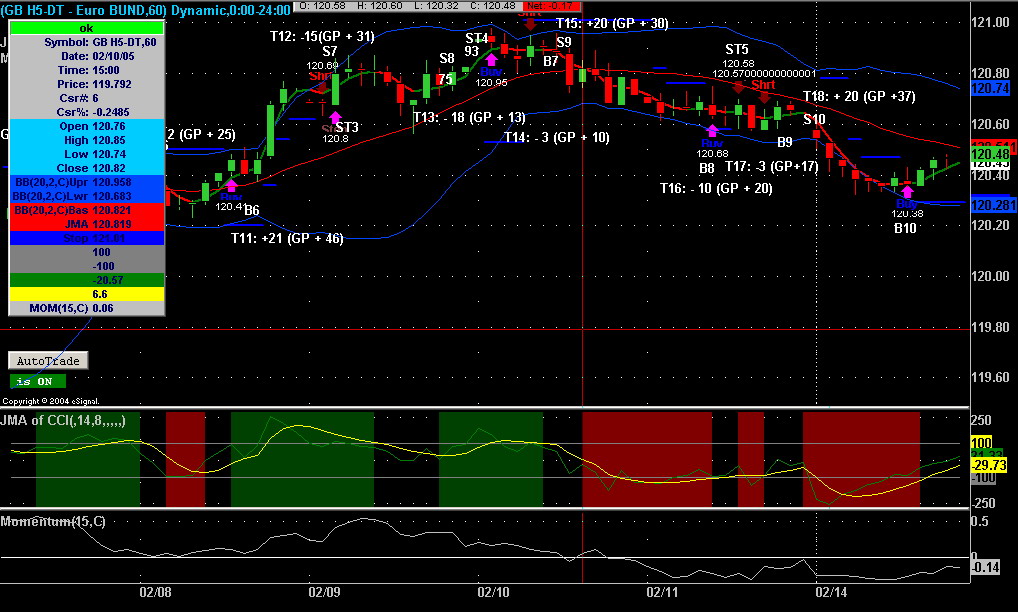Click the T15: +20 (GP + 30) annotation
The image size is (1018, 612).
[x=612, y=23]
